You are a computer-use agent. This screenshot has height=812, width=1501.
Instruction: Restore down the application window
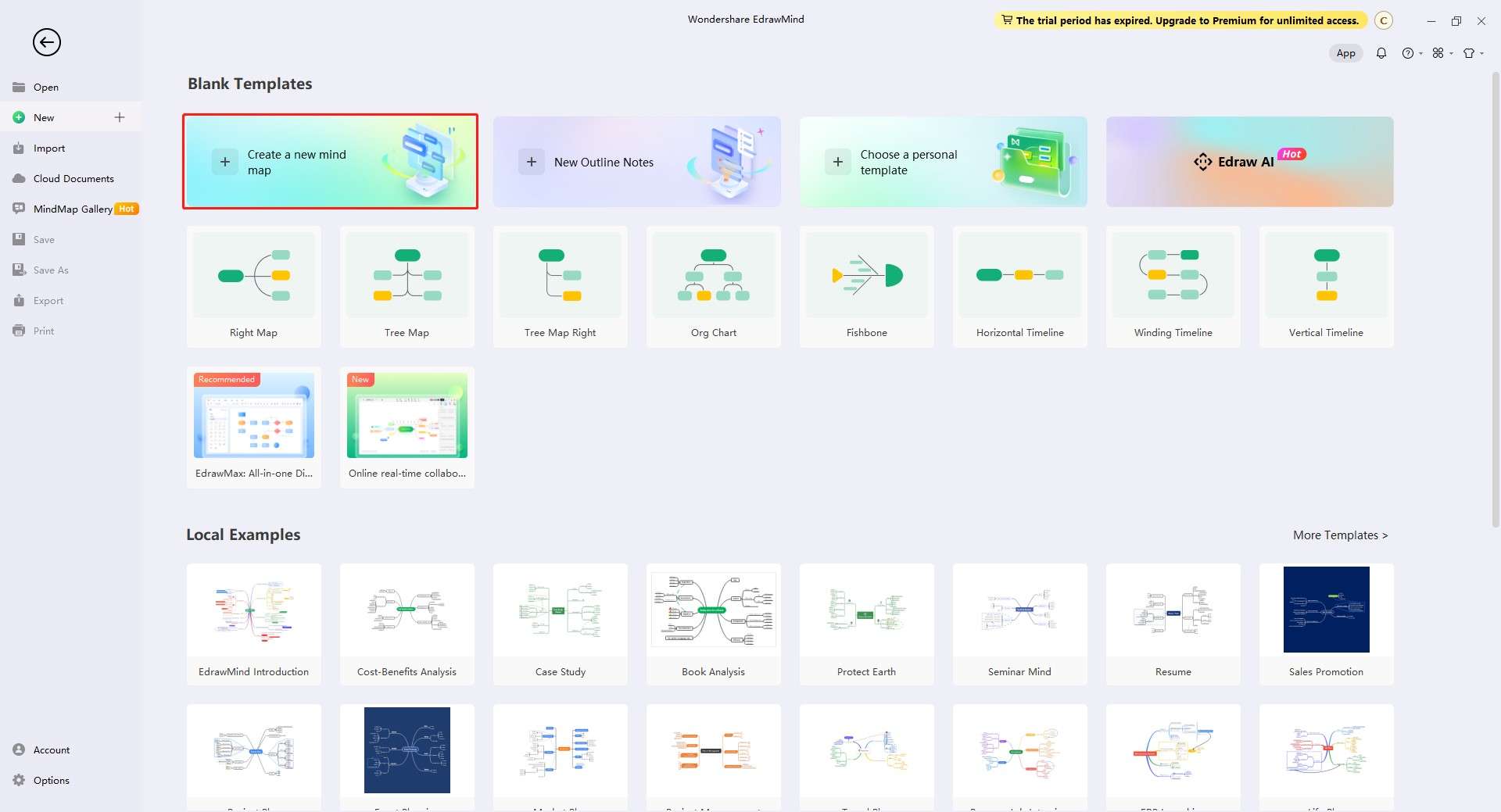(x=1456, y=21)
